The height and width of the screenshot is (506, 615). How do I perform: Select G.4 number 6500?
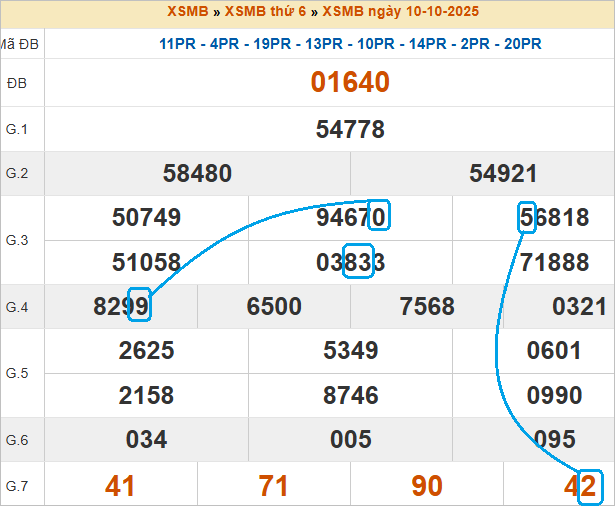[274, 307]
